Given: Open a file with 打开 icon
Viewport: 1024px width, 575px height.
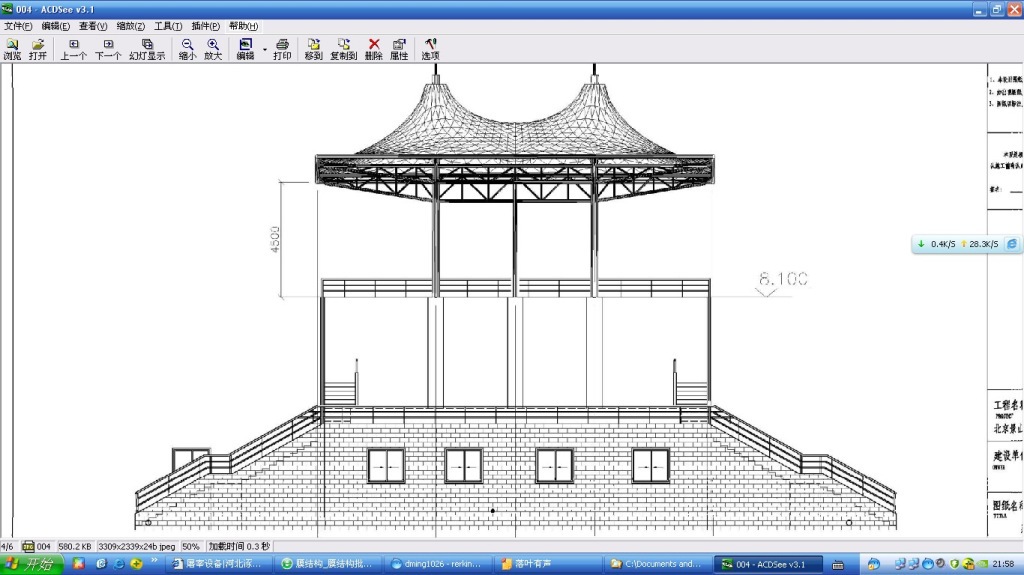Looking at the screenshot, I should coord(38,49).
